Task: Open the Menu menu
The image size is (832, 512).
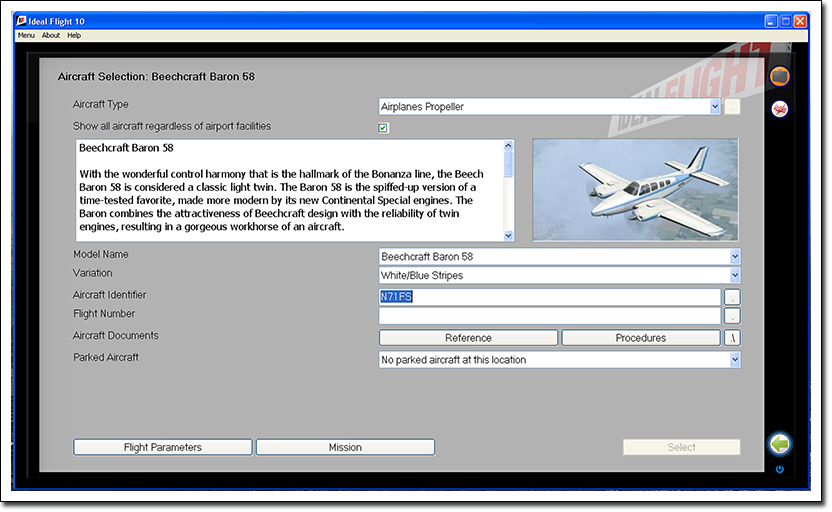Action: pyautogui.click(x=26, y=36)
